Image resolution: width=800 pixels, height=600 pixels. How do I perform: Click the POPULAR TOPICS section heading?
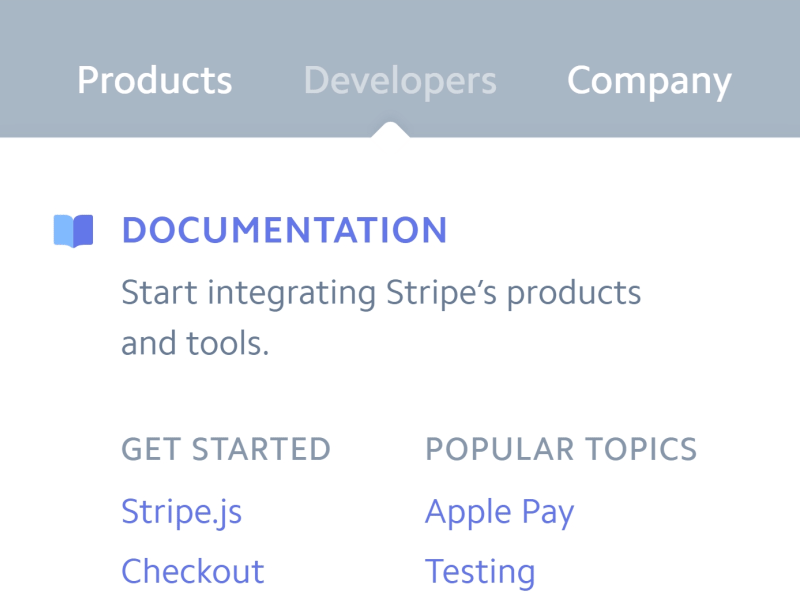[561, 449]
